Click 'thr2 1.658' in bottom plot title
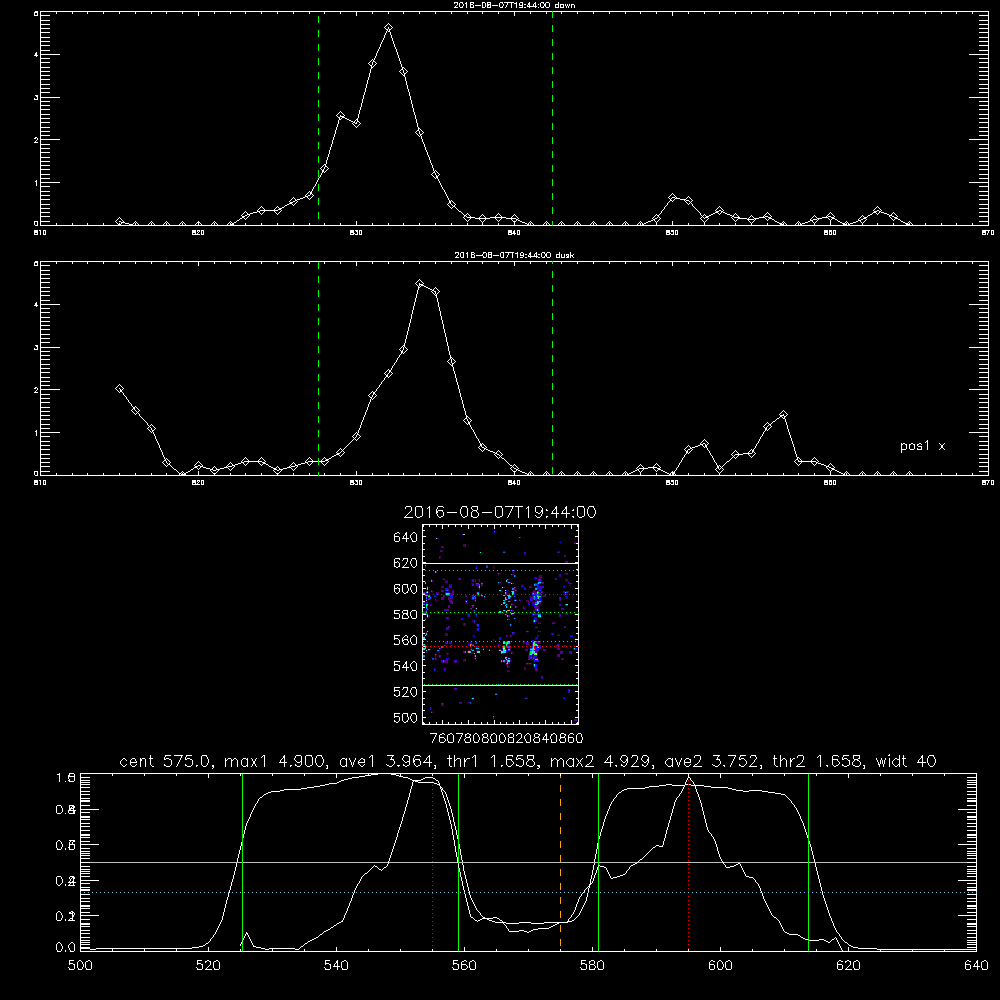Viewport: 1000px width, 1000px height. click(818, 761)
